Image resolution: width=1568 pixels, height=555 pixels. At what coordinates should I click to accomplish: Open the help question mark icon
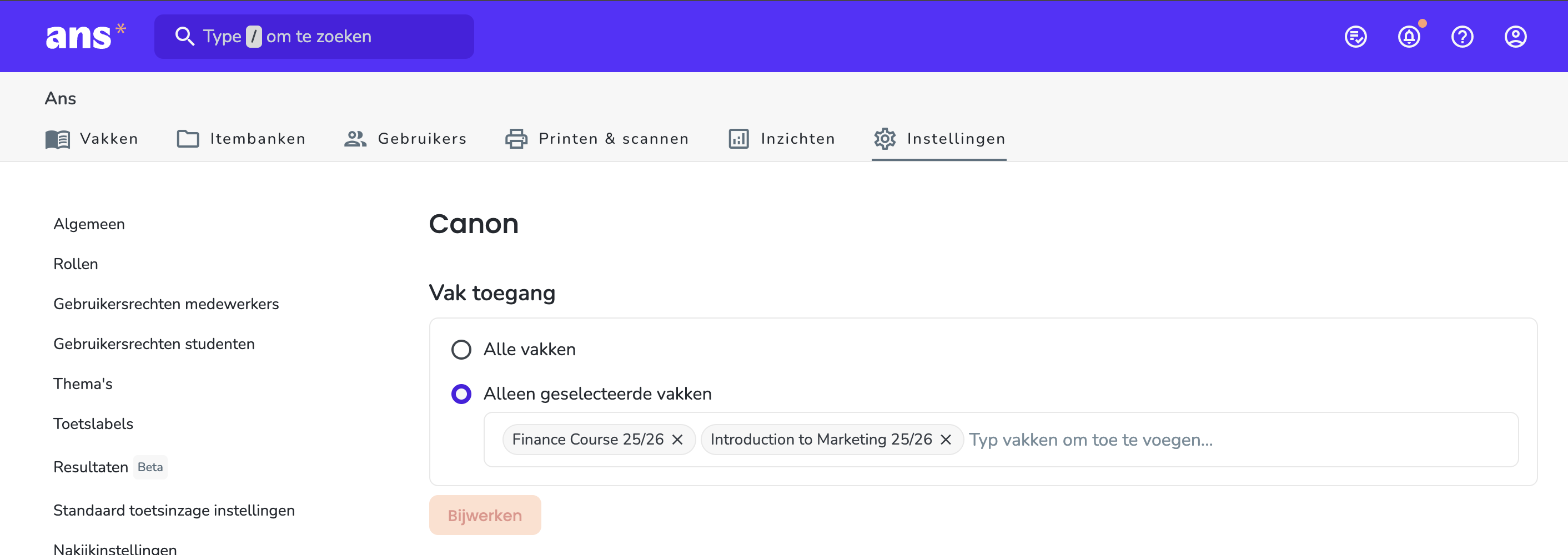click(x=1462, y=37)
